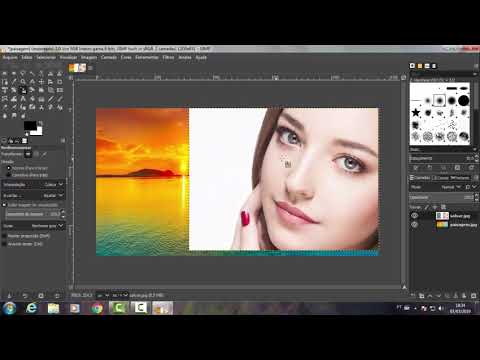The width and height of the screenshot is (480, 360).
Task: Switch to the patterns tab
Action: click(x=420, y=66)
